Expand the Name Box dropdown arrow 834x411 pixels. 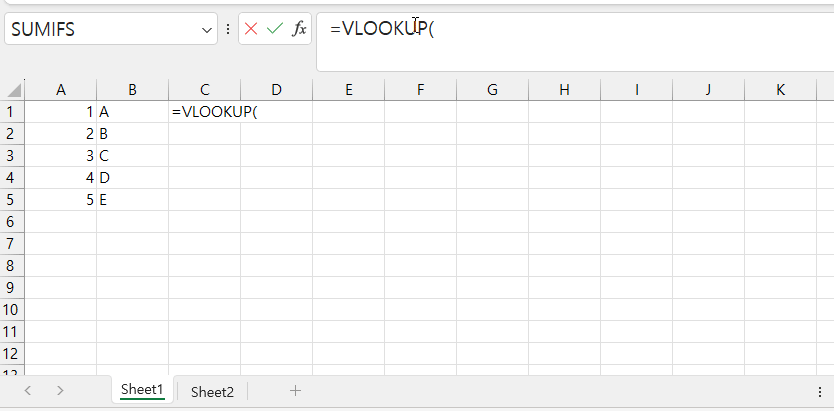208,30
